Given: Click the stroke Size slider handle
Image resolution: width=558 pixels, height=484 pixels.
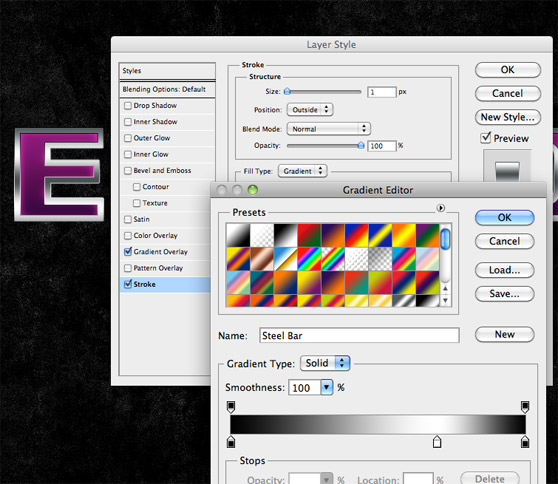Looking at the screenshot, I should point(288,92).
